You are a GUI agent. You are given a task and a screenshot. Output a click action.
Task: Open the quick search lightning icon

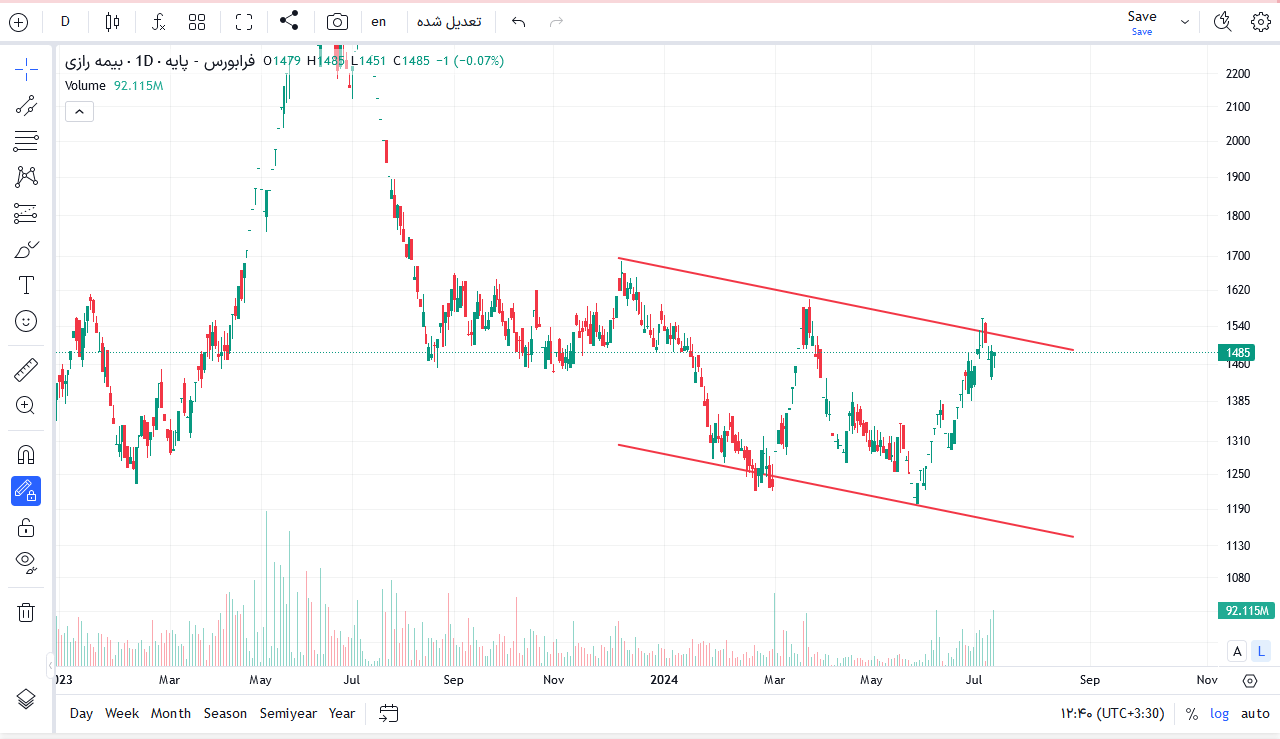tap(1222, 22)
